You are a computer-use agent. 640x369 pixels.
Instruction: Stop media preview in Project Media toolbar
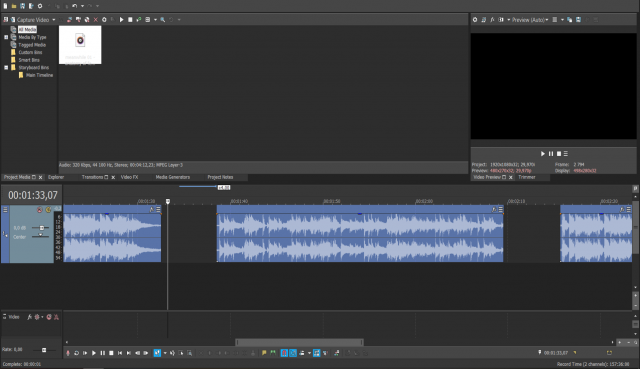point(130,20)
